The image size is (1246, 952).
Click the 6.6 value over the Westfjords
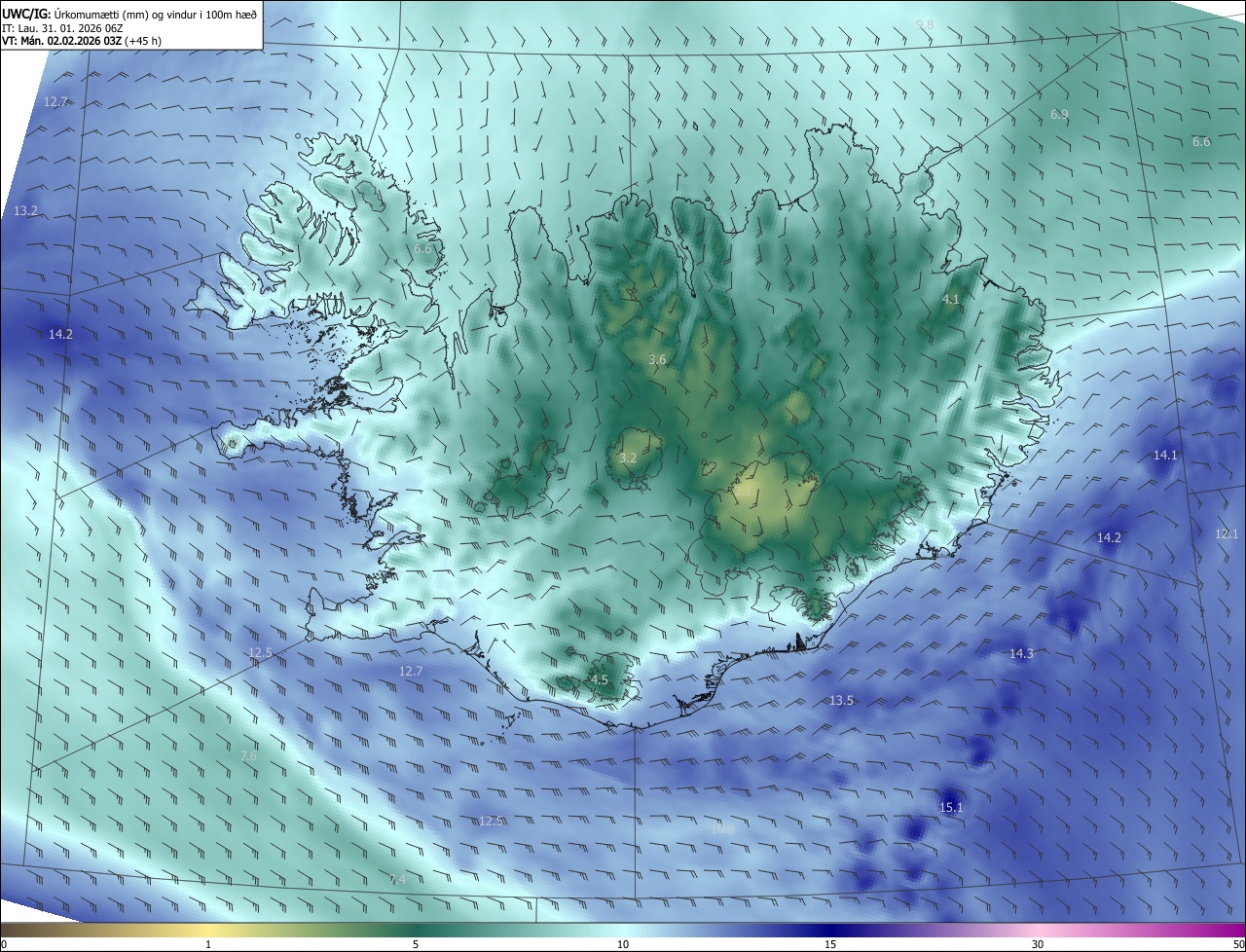(422, 250)
